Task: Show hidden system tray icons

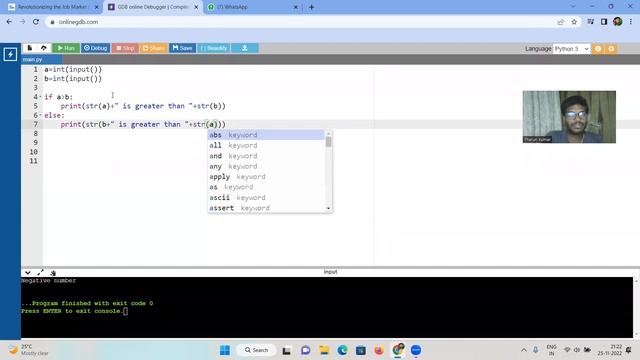Action: 524,350
